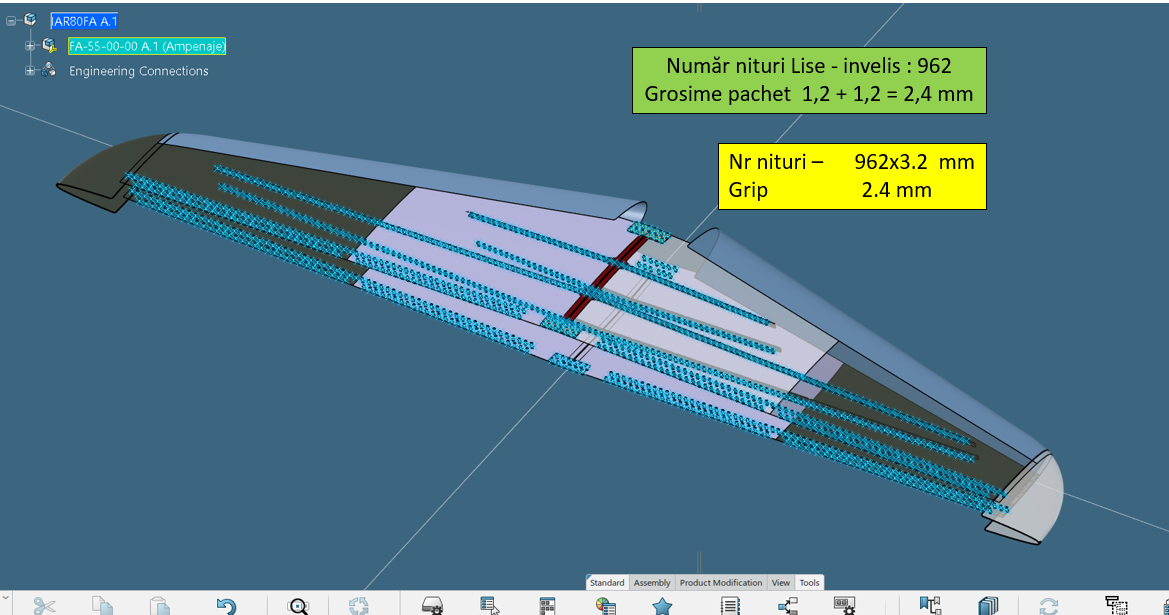This screenshot has width=1169, height=615.
Task: Switch to the Tools tab
Action: click(809, 583)
